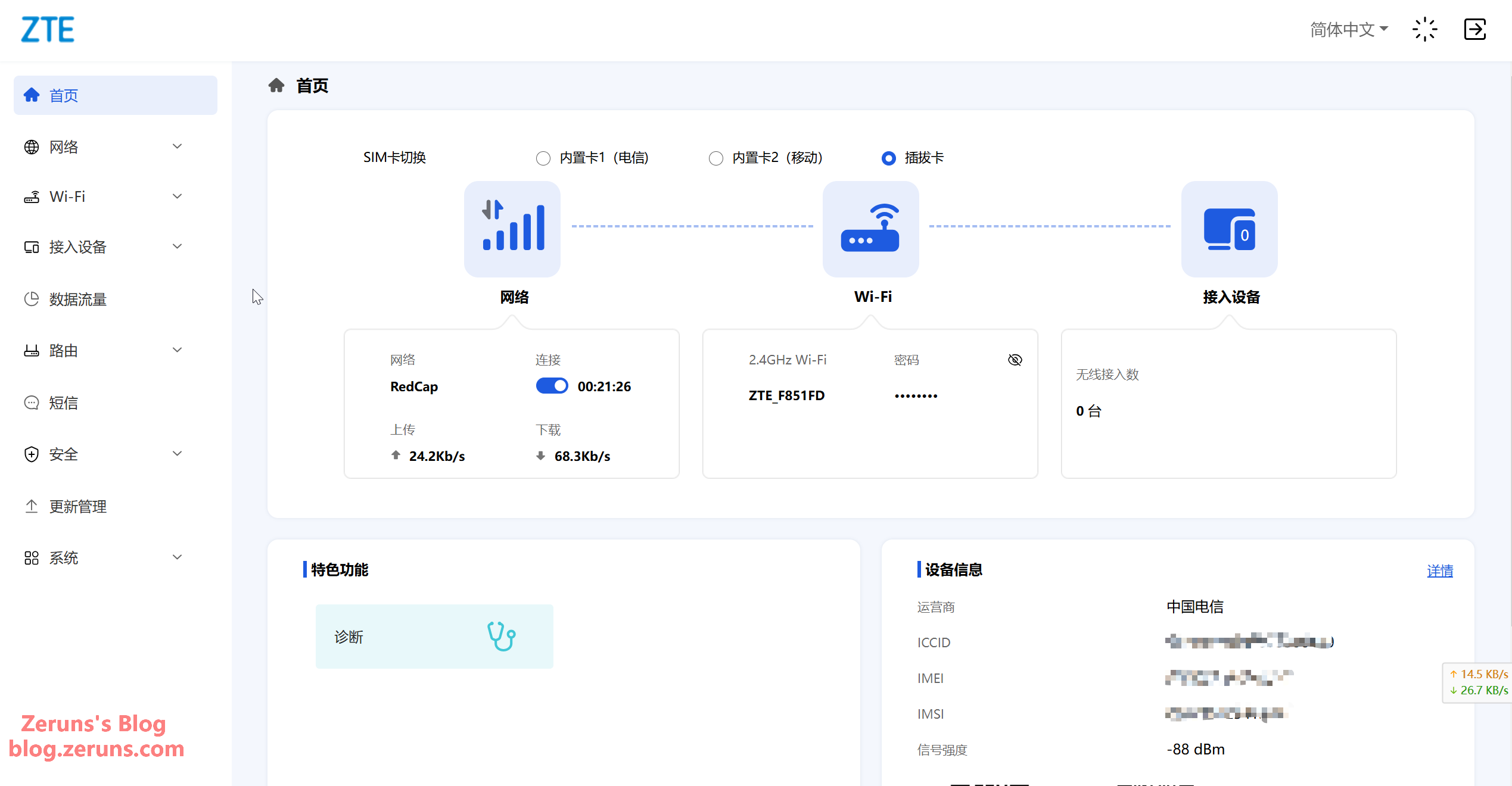Expand the 网络 sidebar menu
Image resolution: width=1512 pixels, height=786 pixels.
pos(101,147)
